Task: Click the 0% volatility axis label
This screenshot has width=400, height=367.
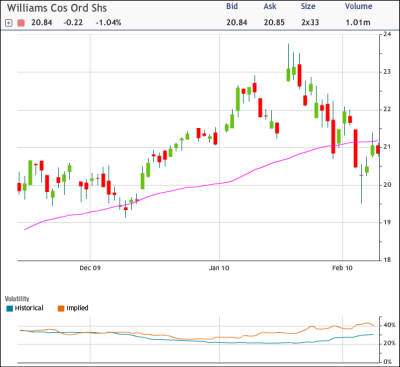Action: coord(388,362)
